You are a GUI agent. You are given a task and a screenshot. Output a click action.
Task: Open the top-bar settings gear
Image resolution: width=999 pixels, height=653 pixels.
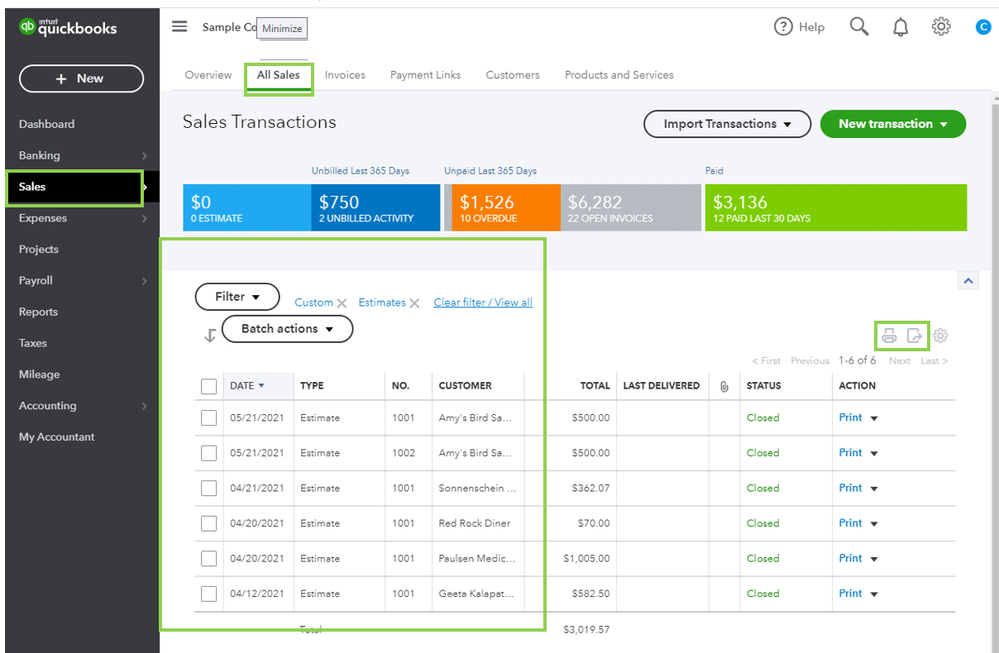[x=941, y=26]
